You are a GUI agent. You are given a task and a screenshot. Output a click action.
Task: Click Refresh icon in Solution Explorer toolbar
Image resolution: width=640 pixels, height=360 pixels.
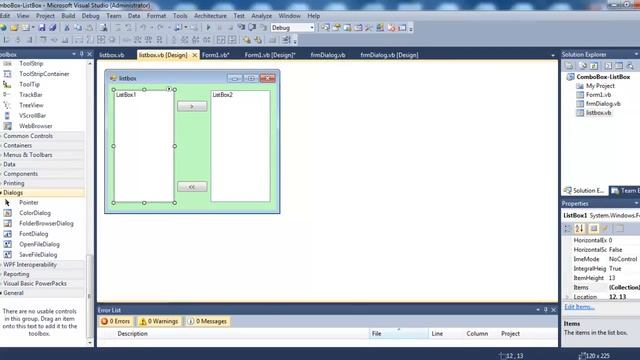(x=594, y=66)
